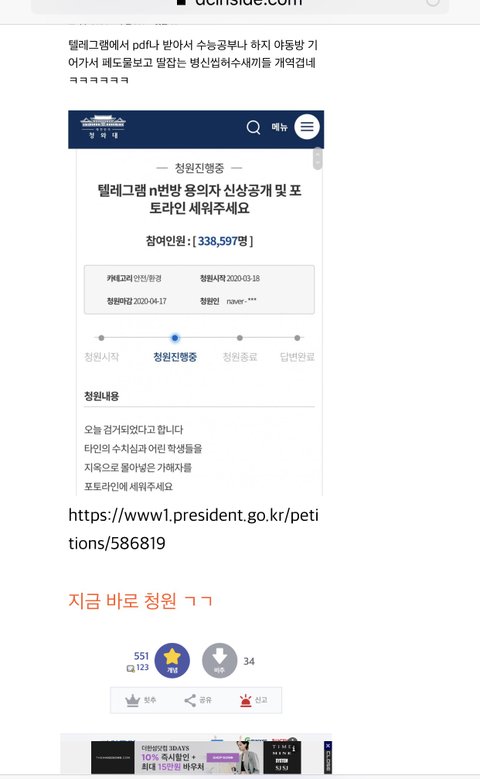Tap the dcinside.com address bar
The height and width of the screenshot is (779, 480).
pos(240,4)
